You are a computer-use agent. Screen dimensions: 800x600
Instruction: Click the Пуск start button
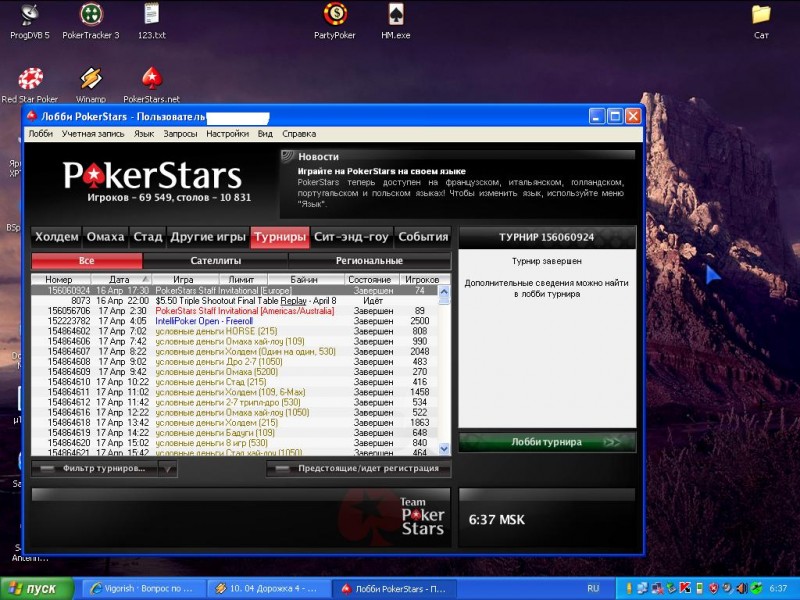37,588
